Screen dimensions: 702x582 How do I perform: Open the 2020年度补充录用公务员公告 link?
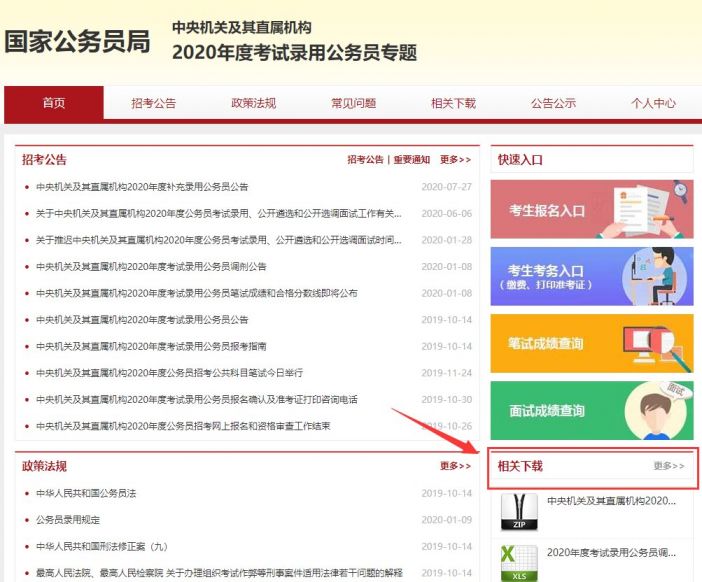click(142, 187)
